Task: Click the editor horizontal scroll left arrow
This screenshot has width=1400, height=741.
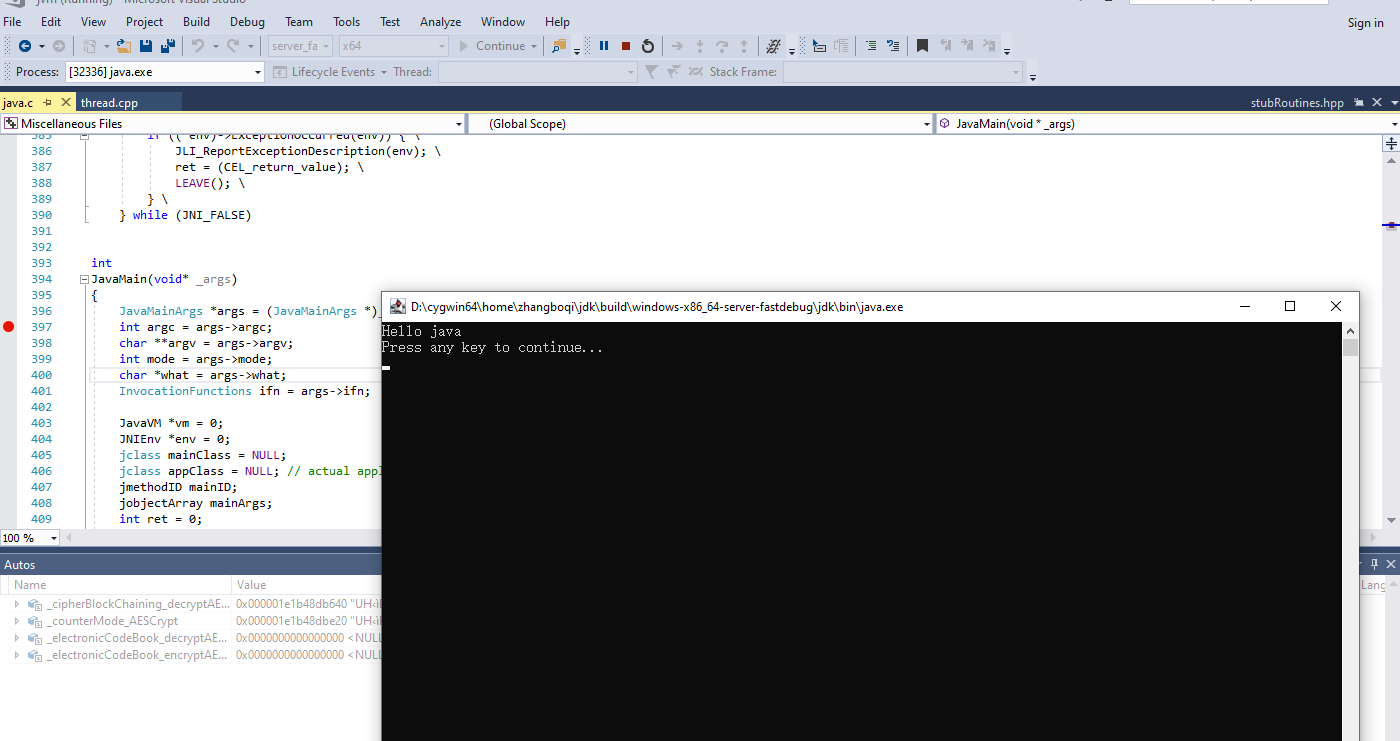Action: click(68, 538)
